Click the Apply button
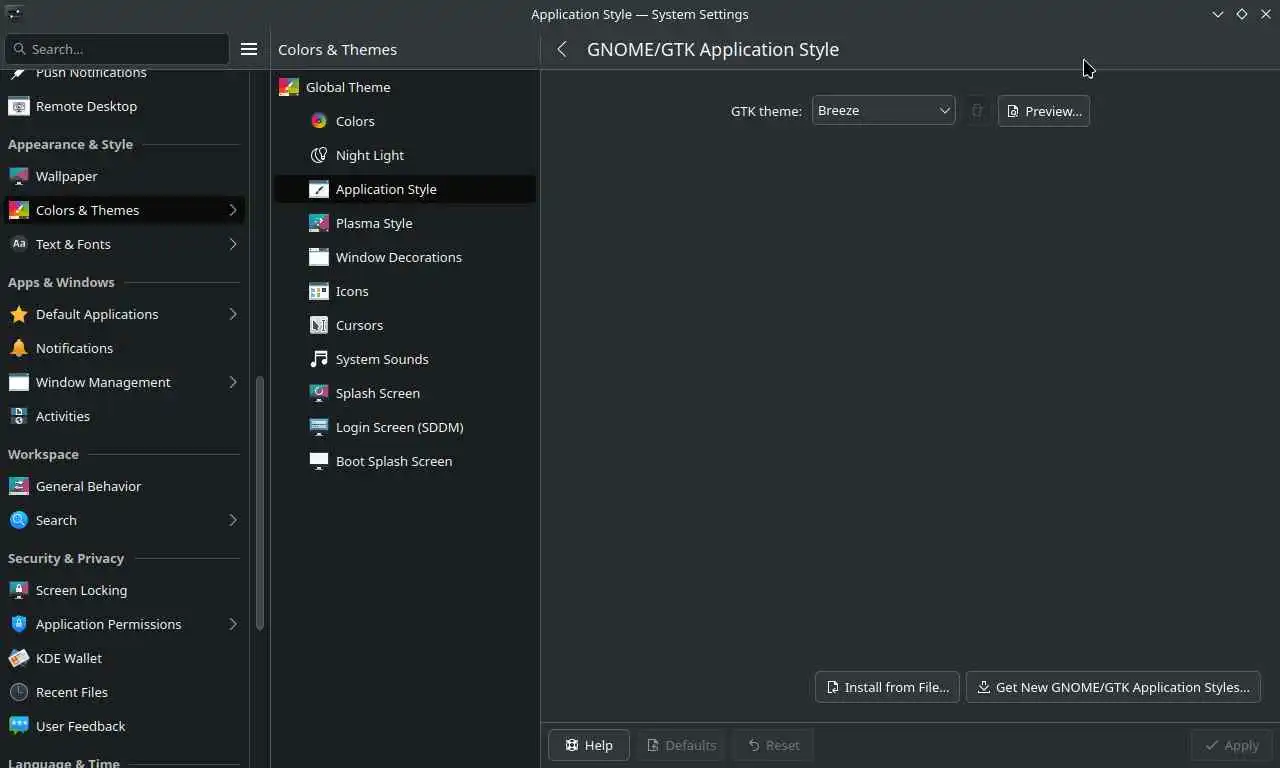 (x=1231, y=745)
